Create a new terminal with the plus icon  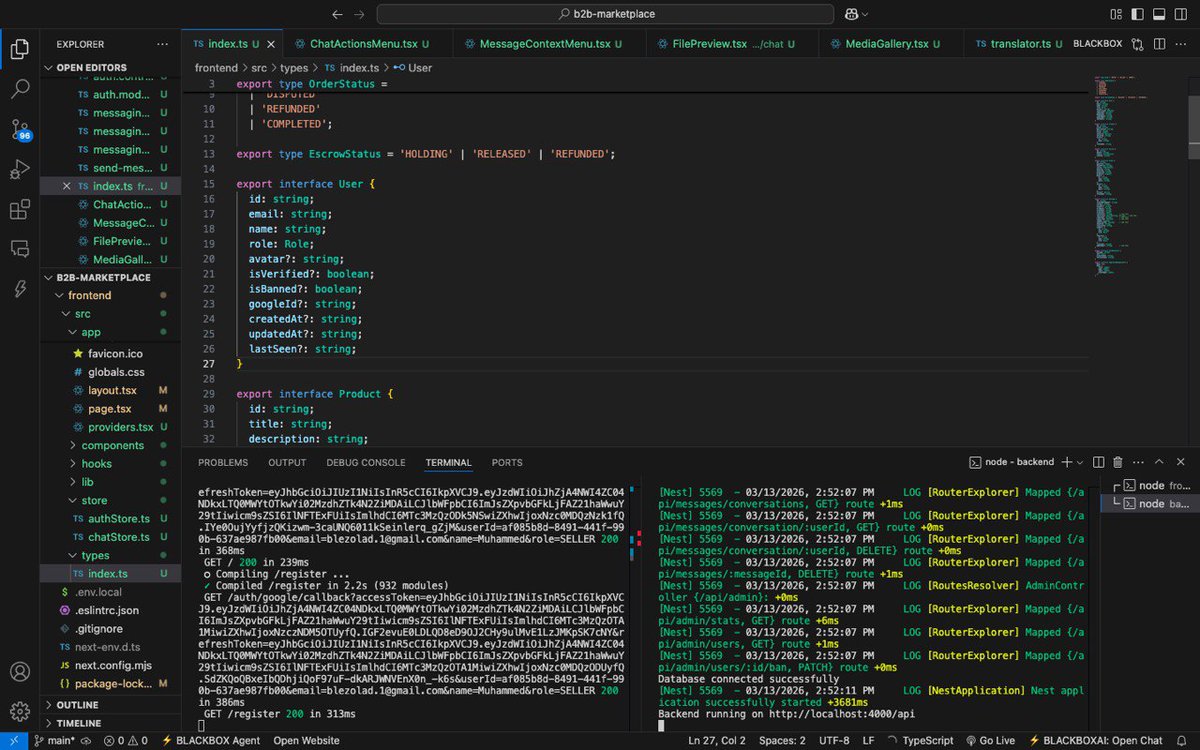pos(1066,462)
